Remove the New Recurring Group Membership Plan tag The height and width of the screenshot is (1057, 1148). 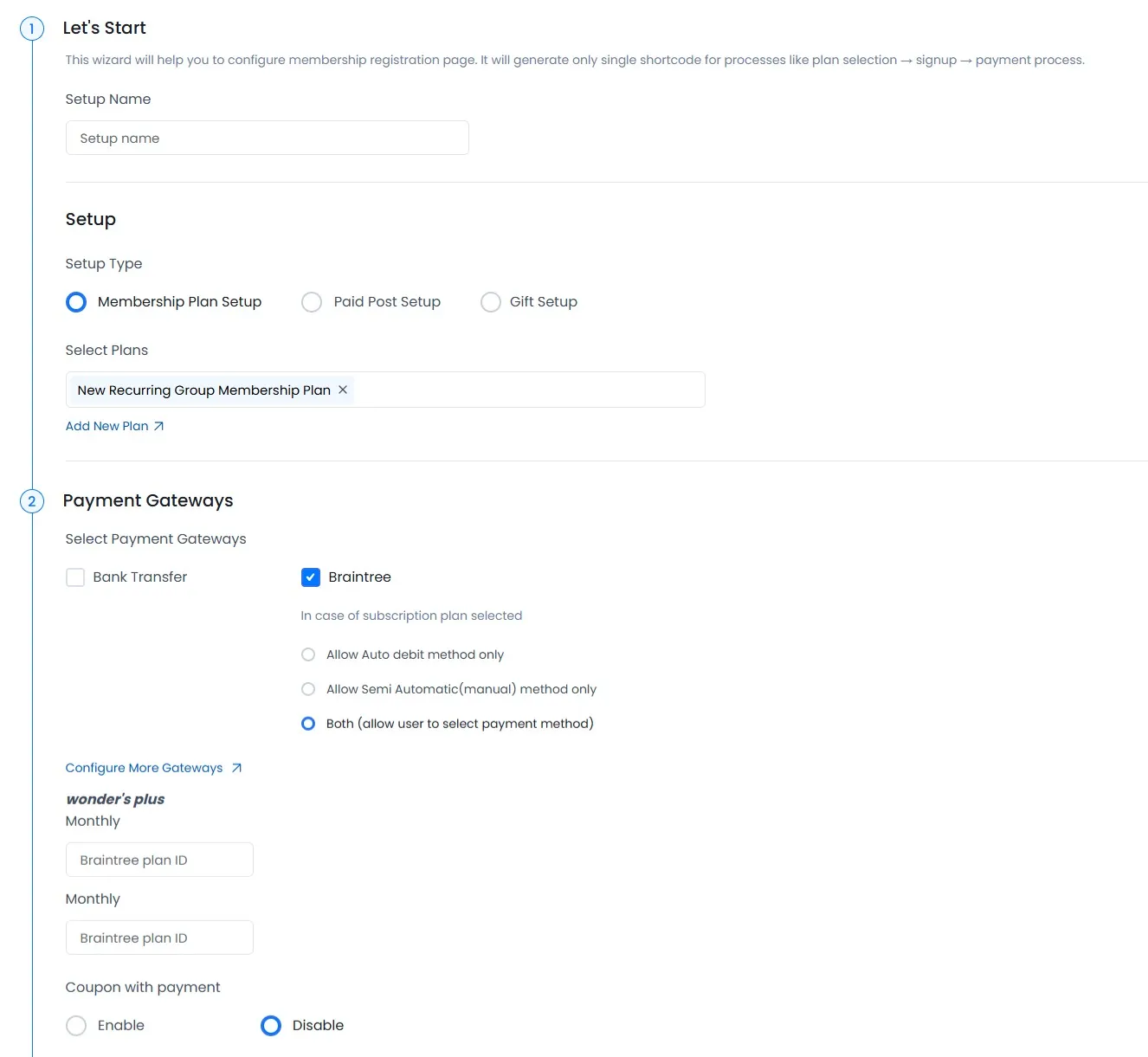coord(343,390)
